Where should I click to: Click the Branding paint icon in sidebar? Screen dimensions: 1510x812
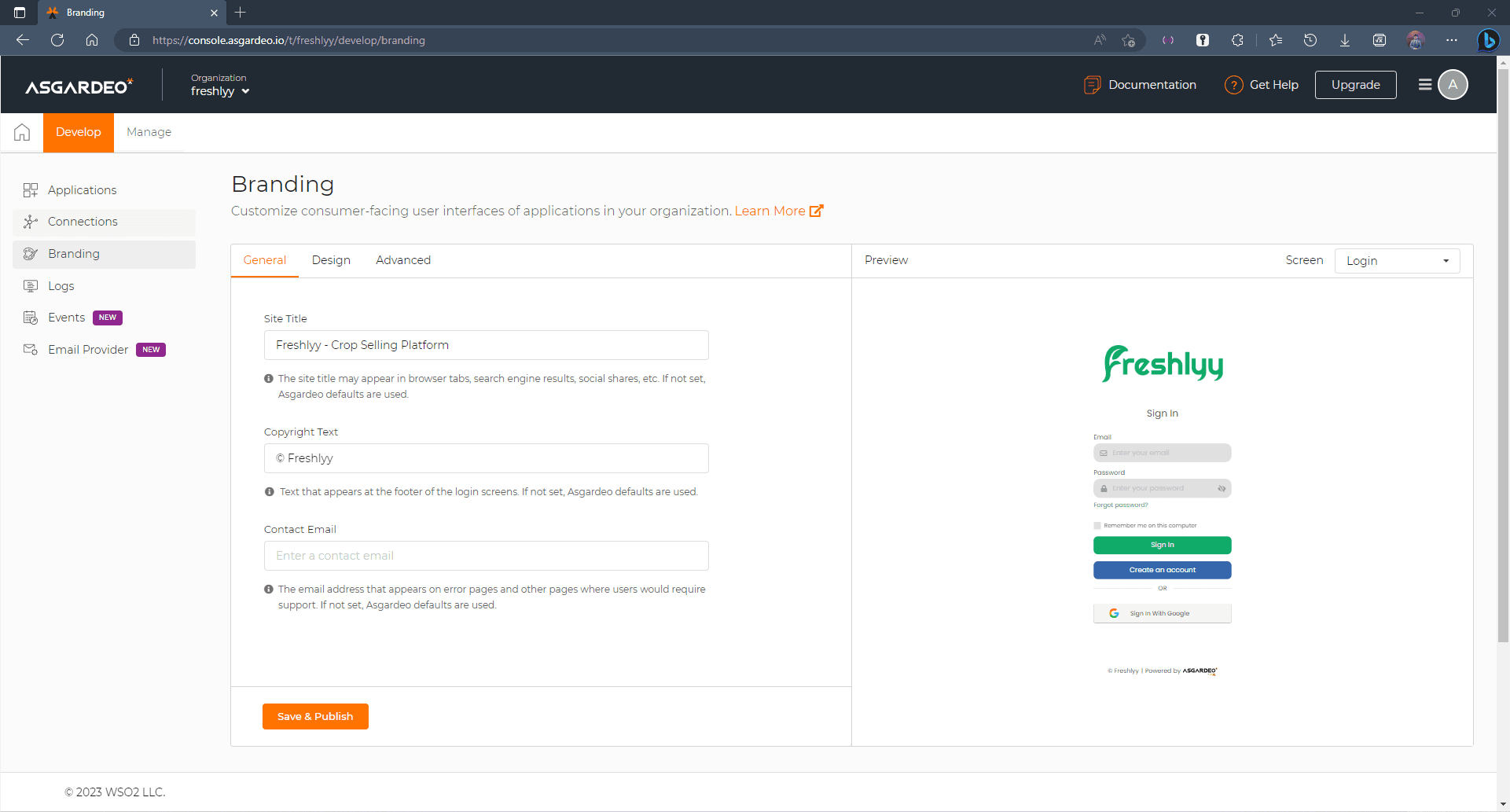[31, 254]
